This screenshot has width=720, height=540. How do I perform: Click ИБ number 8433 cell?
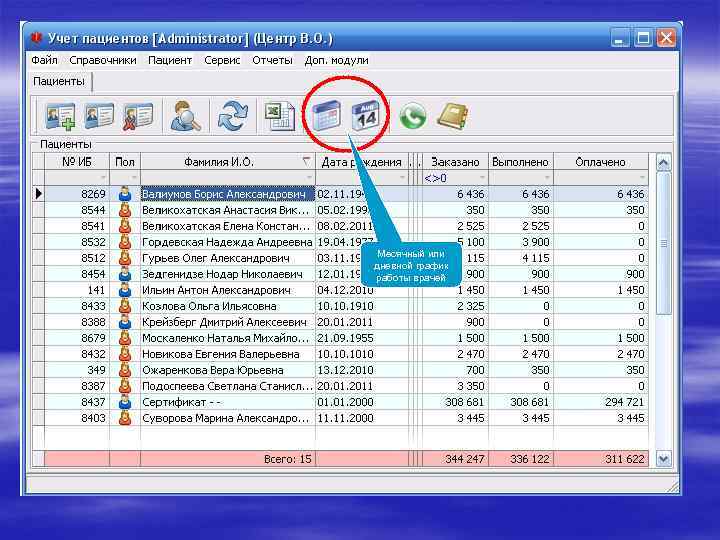point(77,306)
